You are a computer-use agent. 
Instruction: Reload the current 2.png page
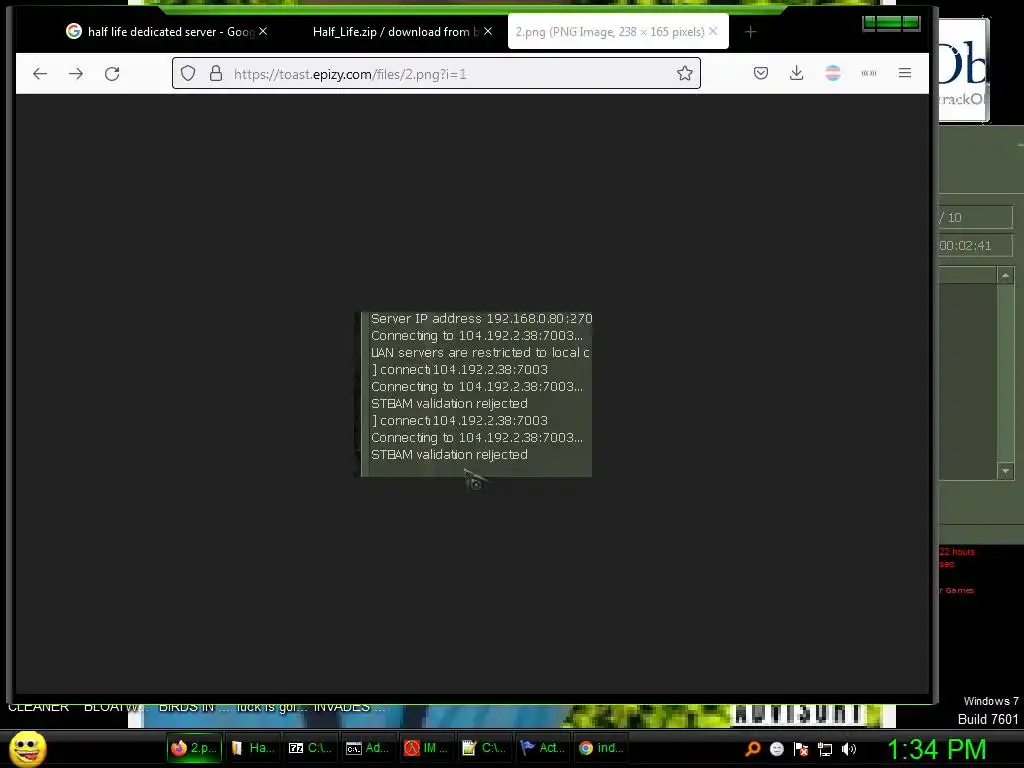[x=112, y=74]
